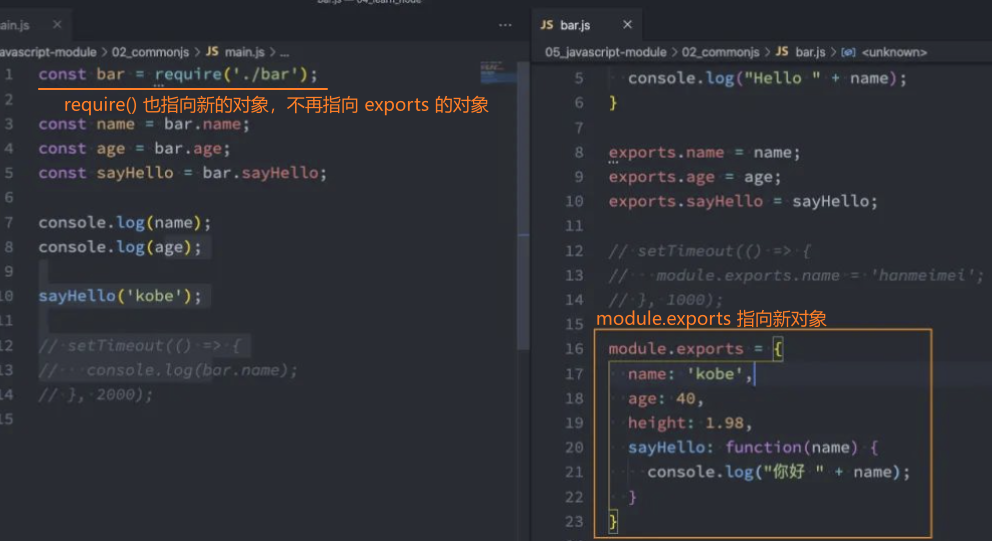
Task: Click main.js breadcrumb ellipsis item
Action: [284, 51]
